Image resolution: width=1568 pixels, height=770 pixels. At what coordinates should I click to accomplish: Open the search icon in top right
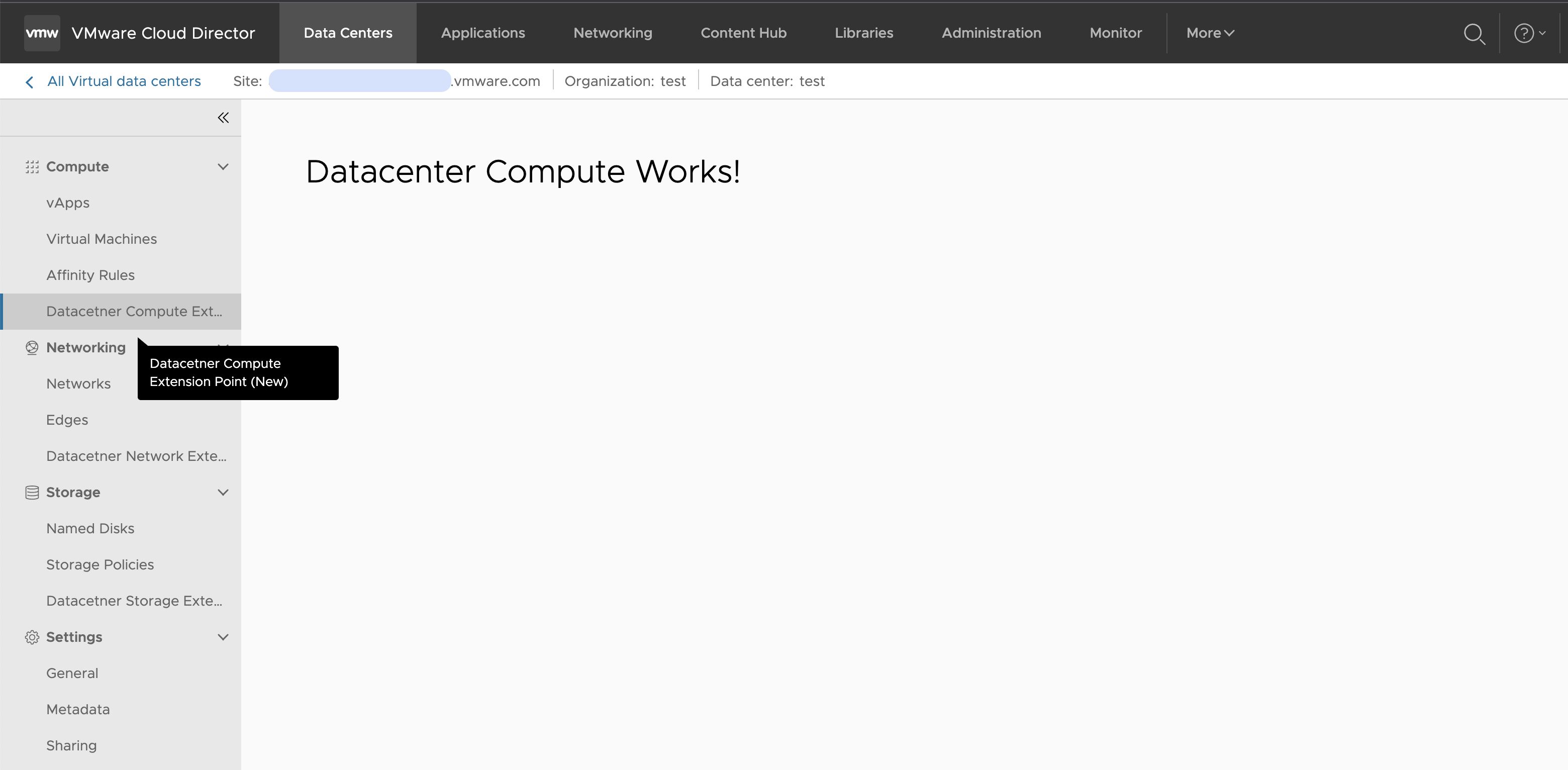[x=1475, y=32]
